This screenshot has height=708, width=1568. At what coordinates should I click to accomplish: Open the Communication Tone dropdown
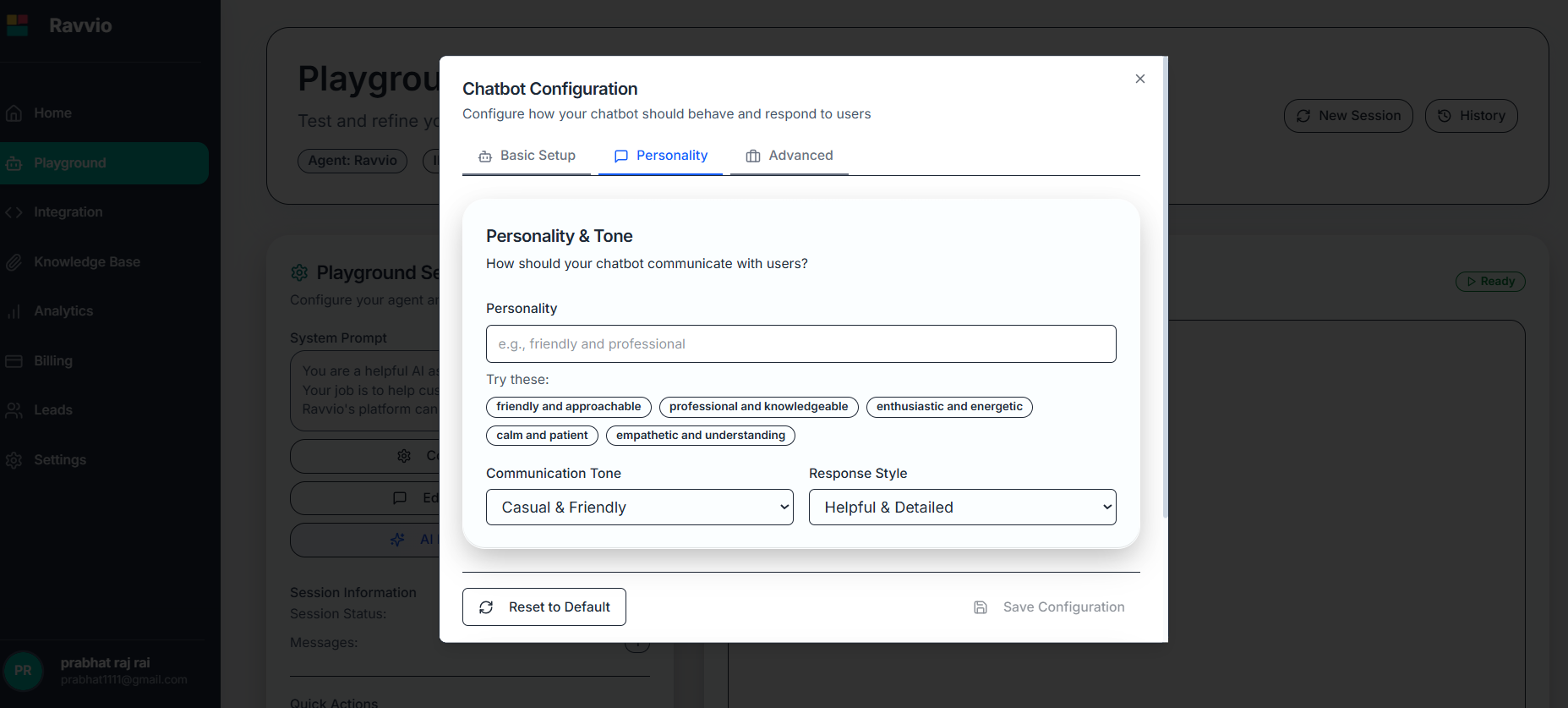pyautogui.click(x=639, y=507)
